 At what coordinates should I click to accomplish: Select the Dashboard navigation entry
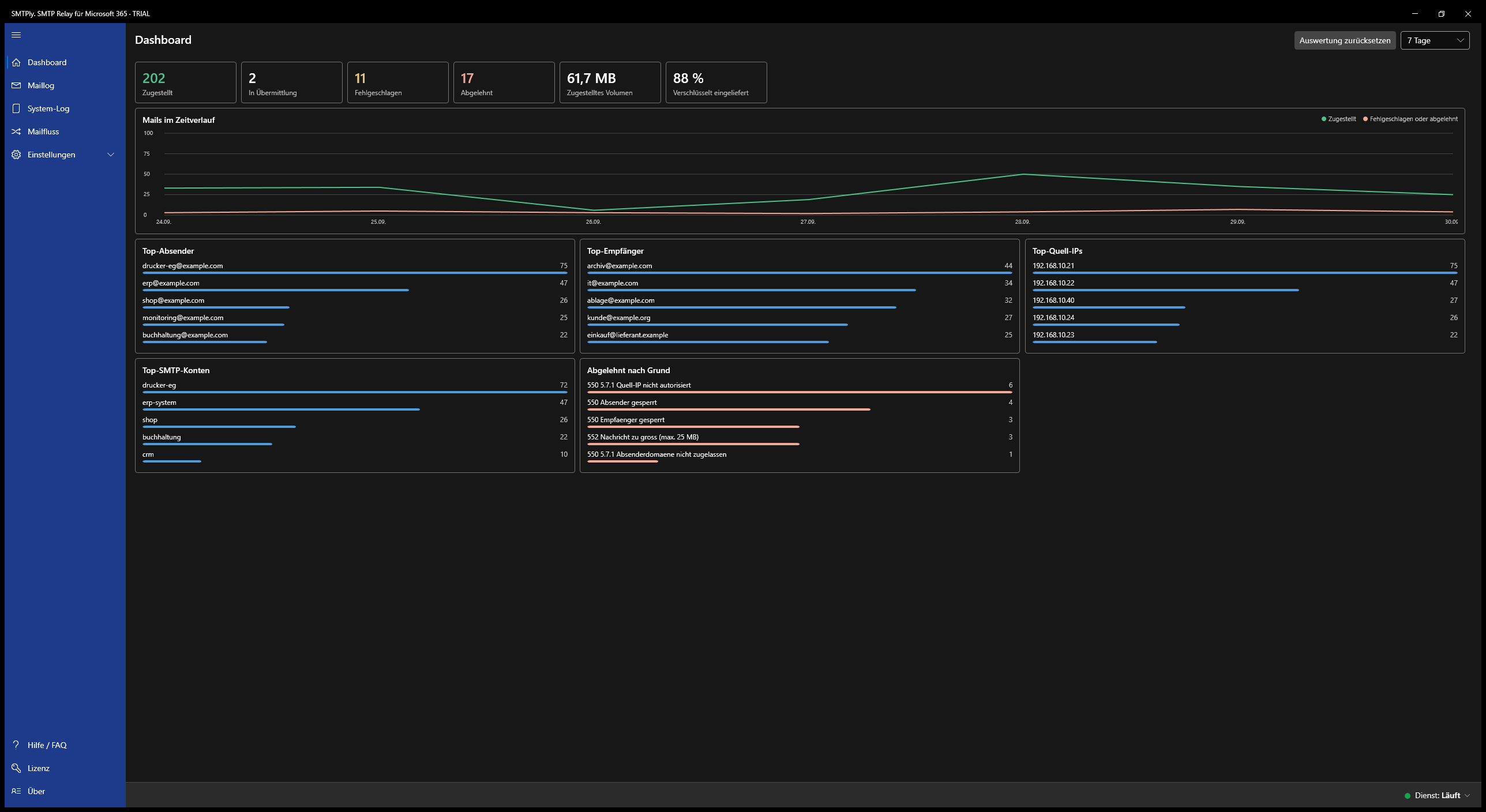(x=65, y=62)
